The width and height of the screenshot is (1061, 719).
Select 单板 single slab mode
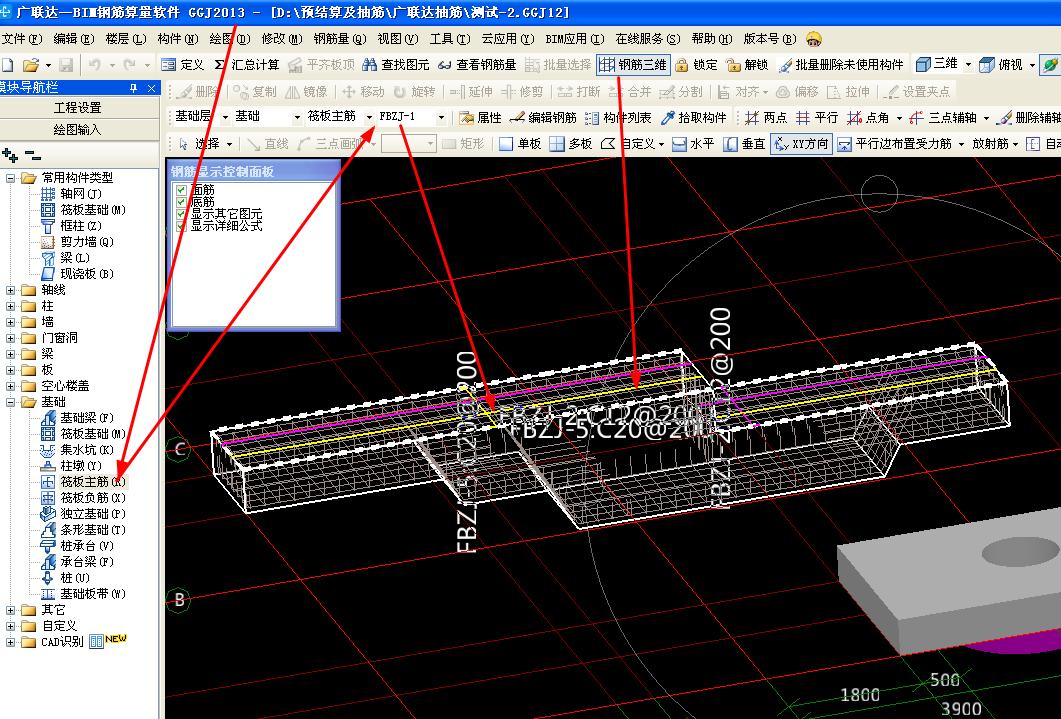[x=520, y=143]
